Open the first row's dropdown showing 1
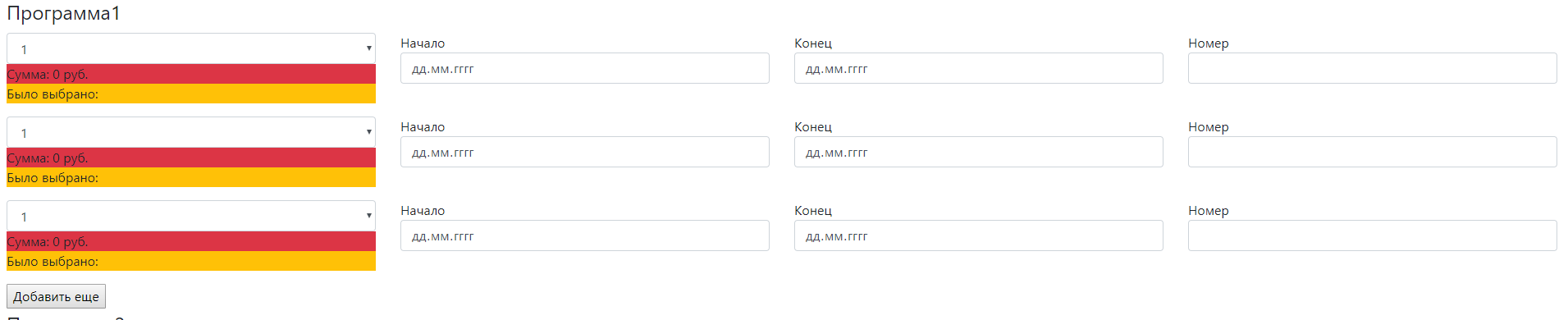This screenshot has height=320, width=1568. tap(190, 48)
